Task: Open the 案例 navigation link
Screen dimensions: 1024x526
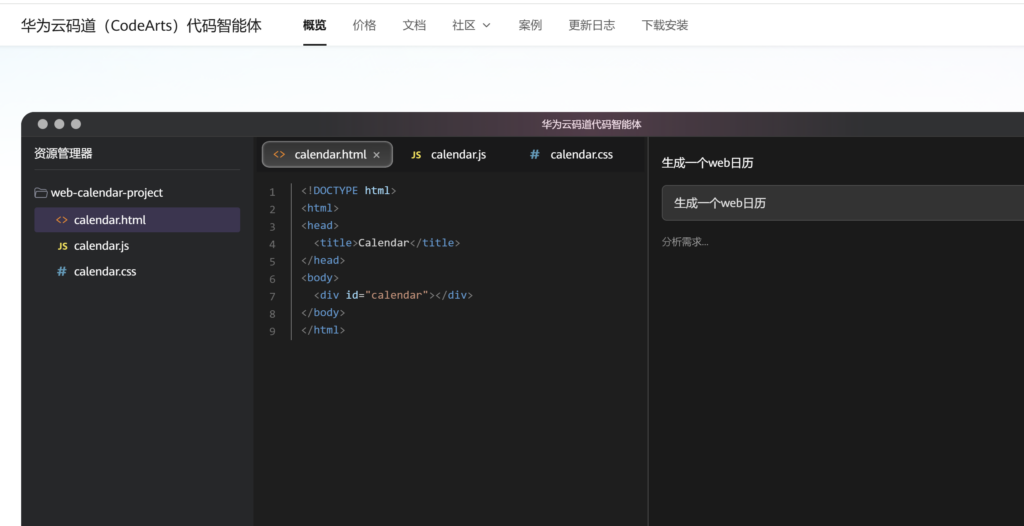Action: [x=530, y=25]
